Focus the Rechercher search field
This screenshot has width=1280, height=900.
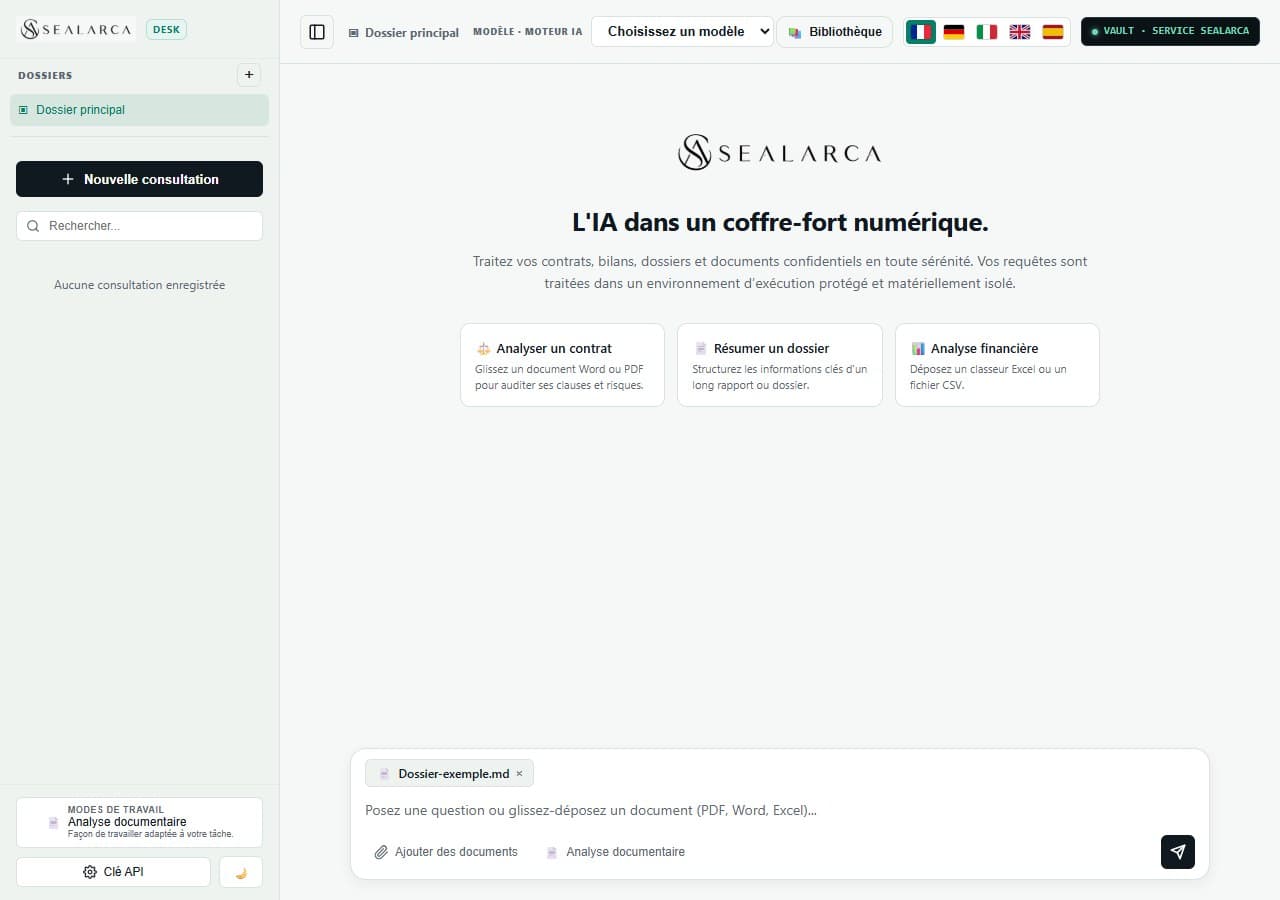[x=139, y=226]
